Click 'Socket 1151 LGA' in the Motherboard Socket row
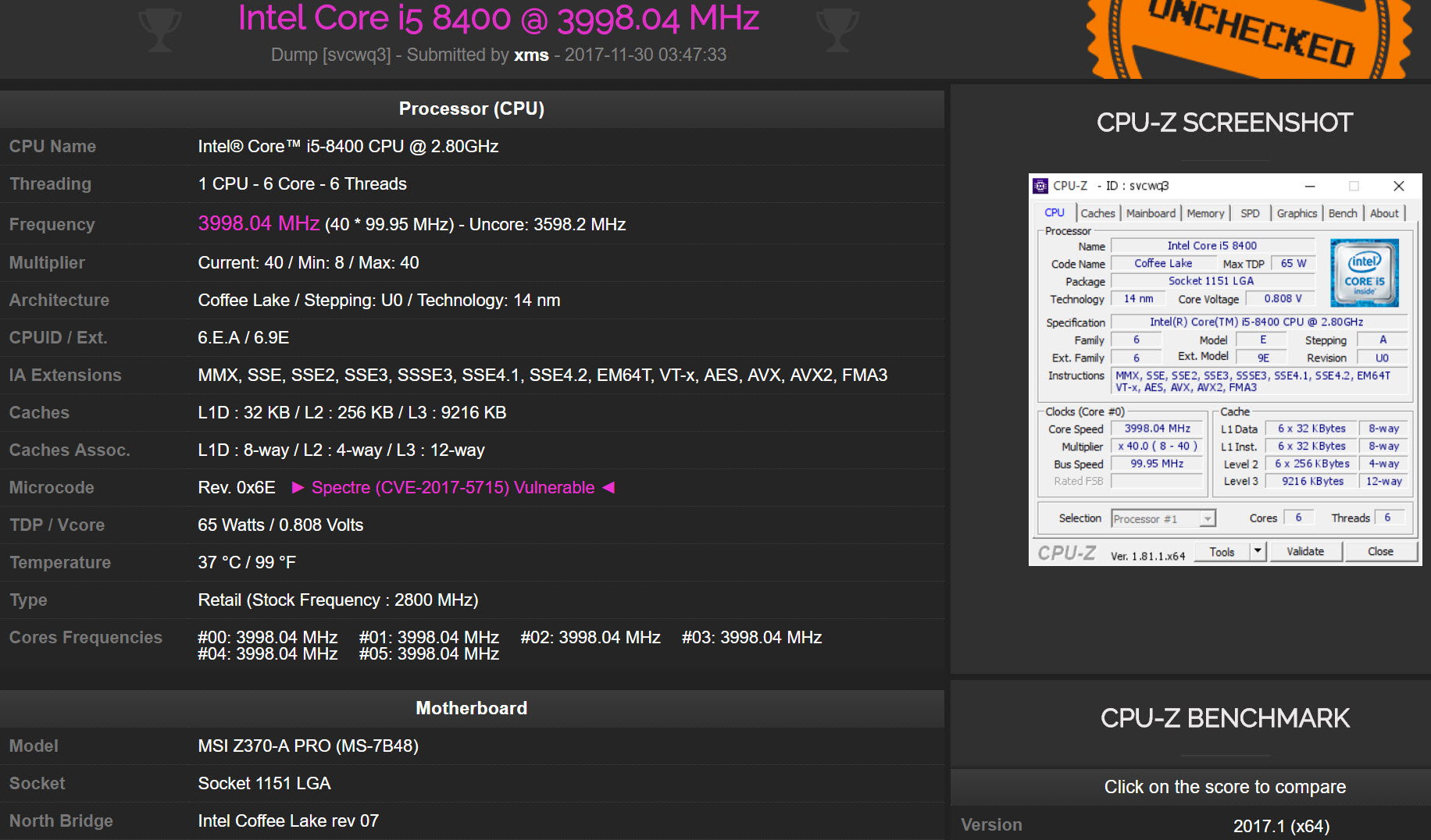The image size is (1431, 840). [x=264, y=784]
